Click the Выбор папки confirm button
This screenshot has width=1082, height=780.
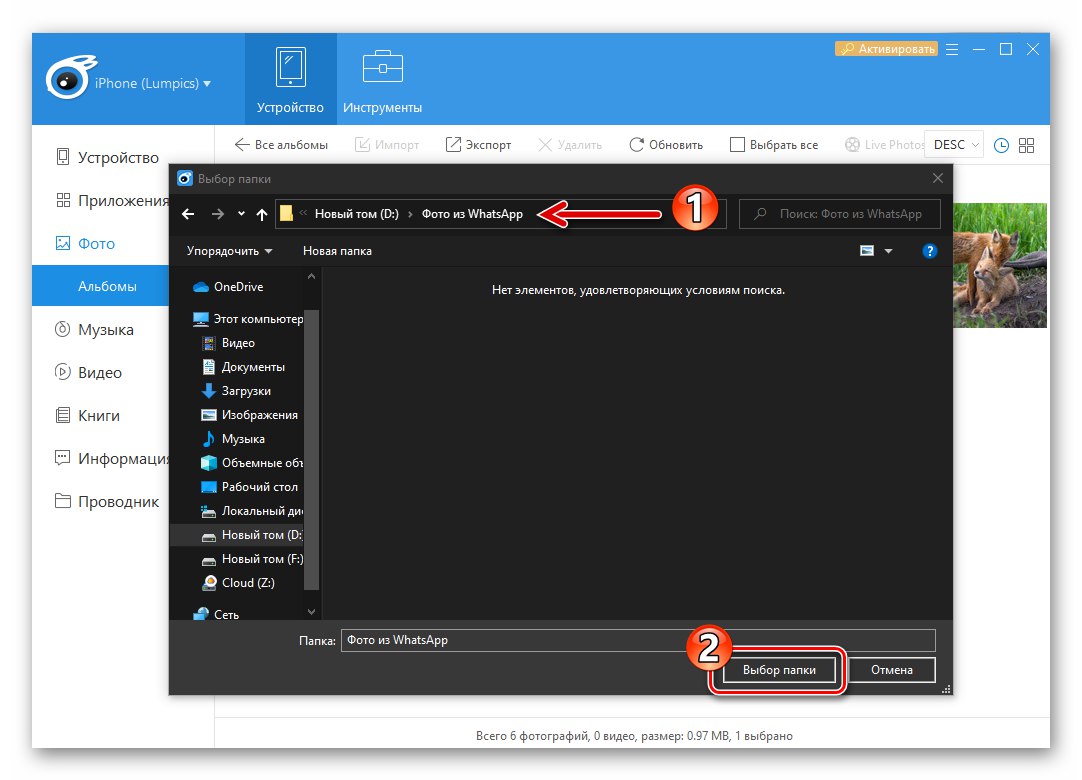pyautogui.click(x=779, y=670)
